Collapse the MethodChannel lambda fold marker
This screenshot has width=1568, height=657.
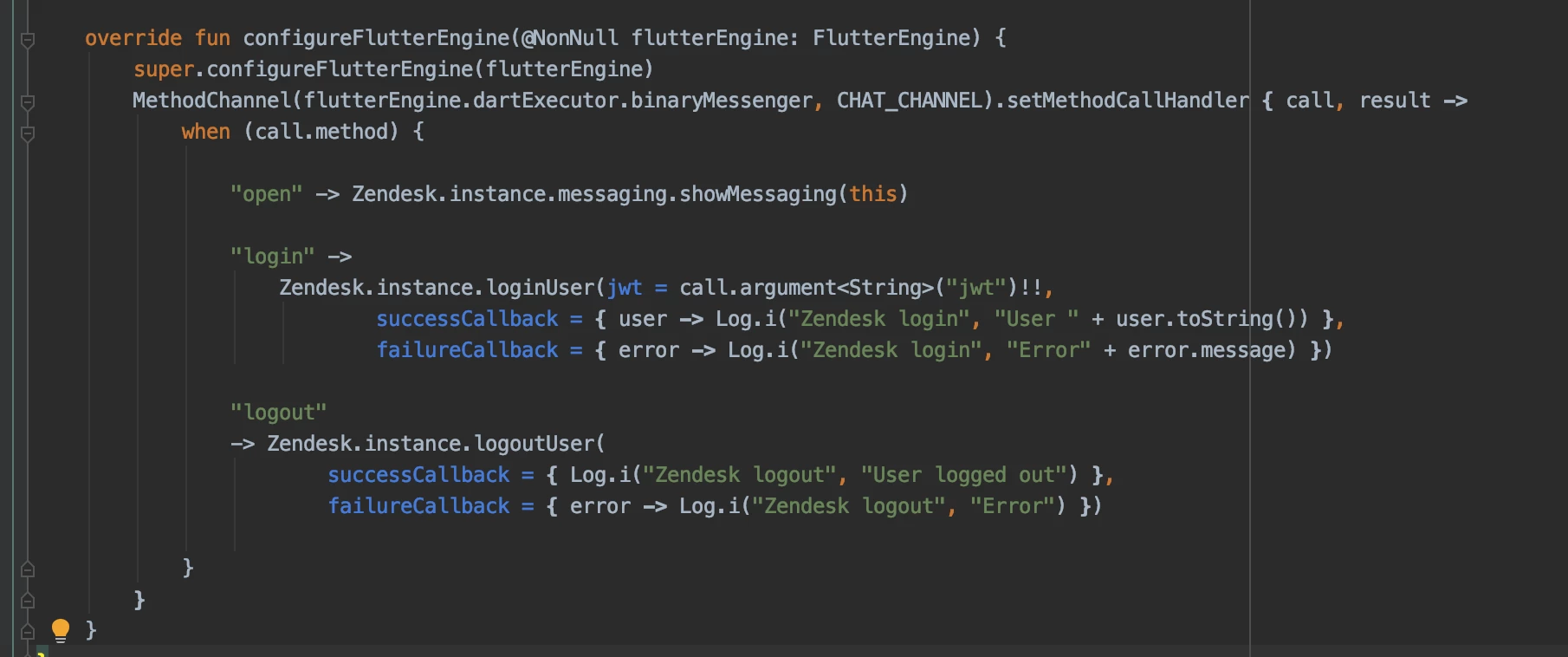(28, 102)
